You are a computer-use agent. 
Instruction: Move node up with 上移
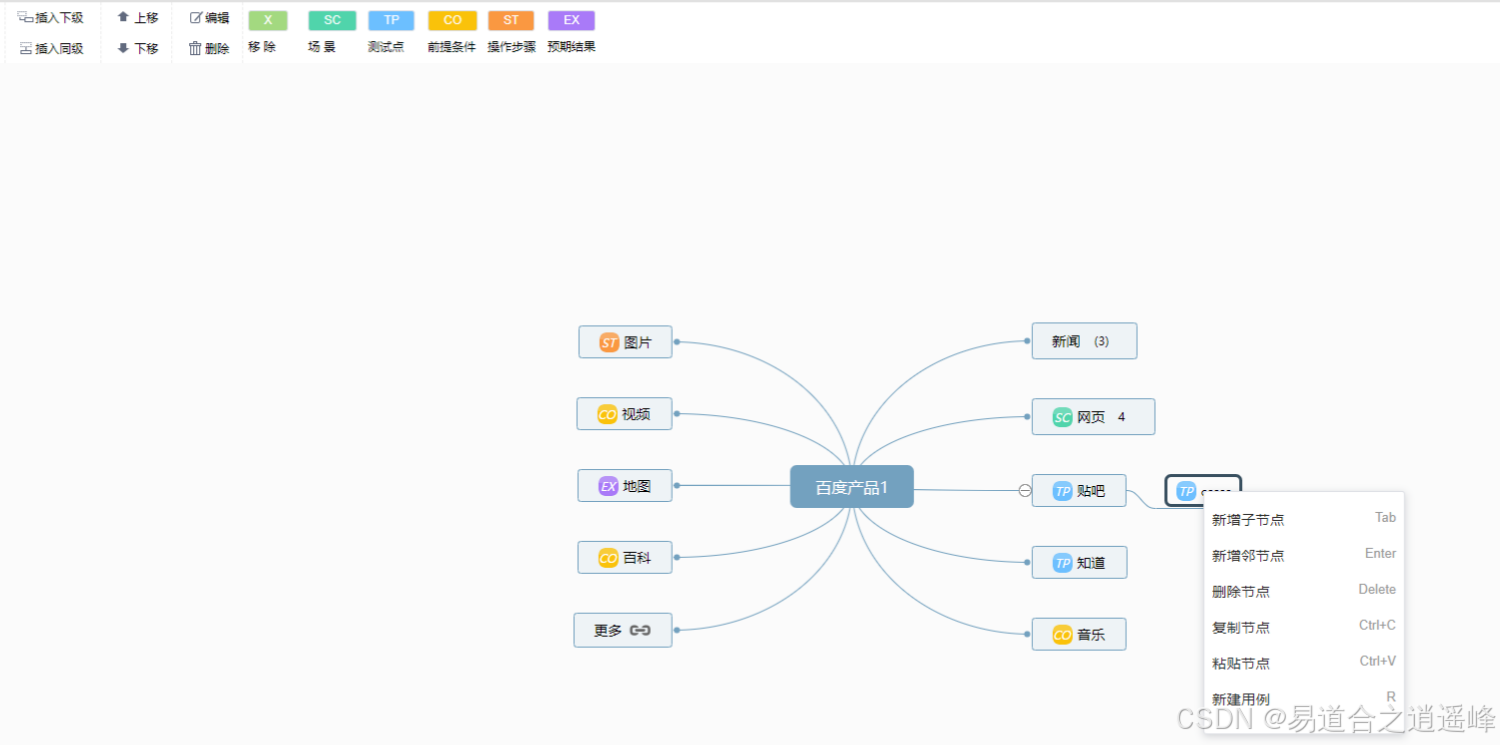point(138,17)
